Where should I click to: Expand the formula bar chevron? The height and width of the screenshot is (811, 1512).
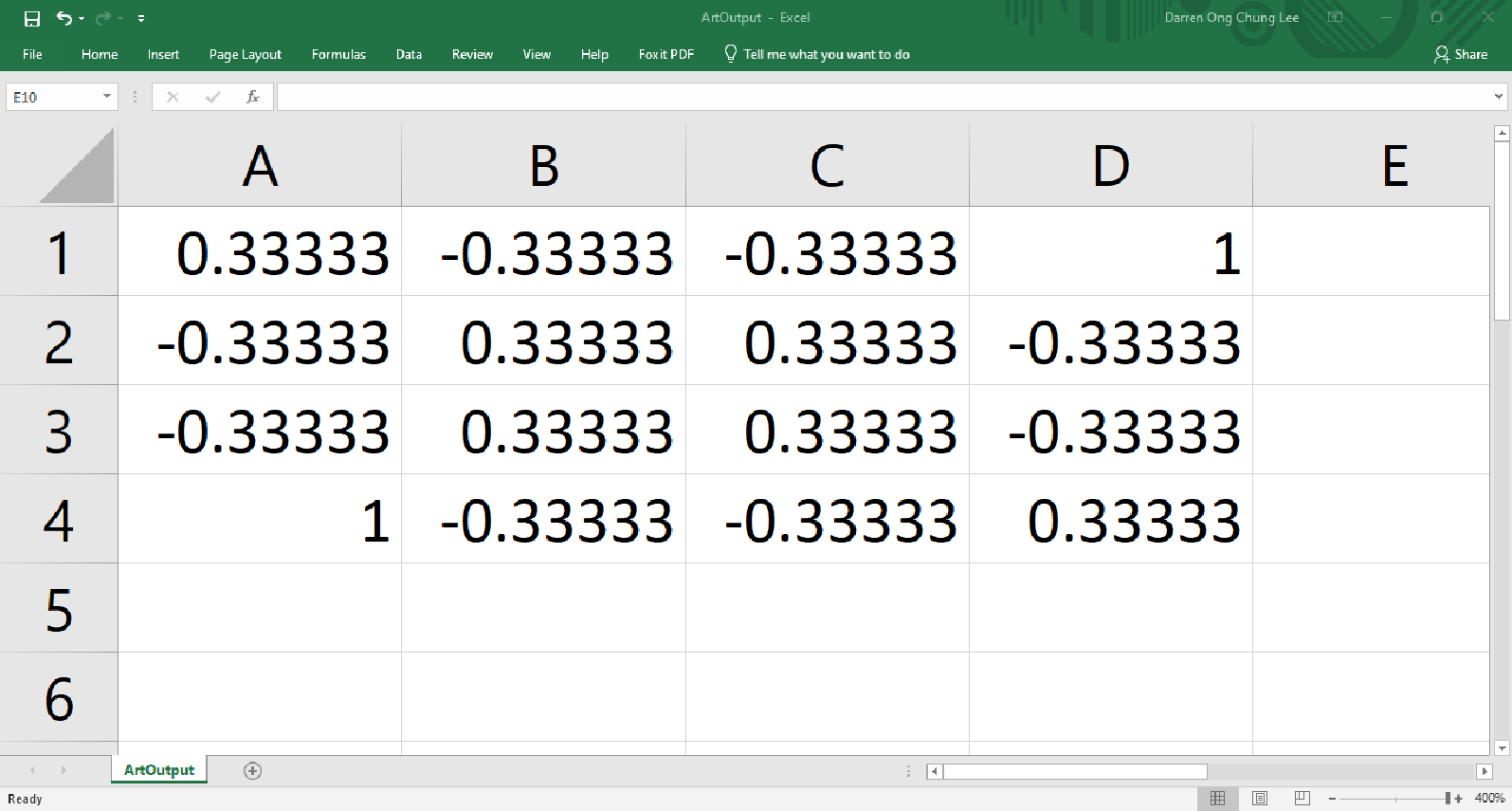[x=1498, y=97]
